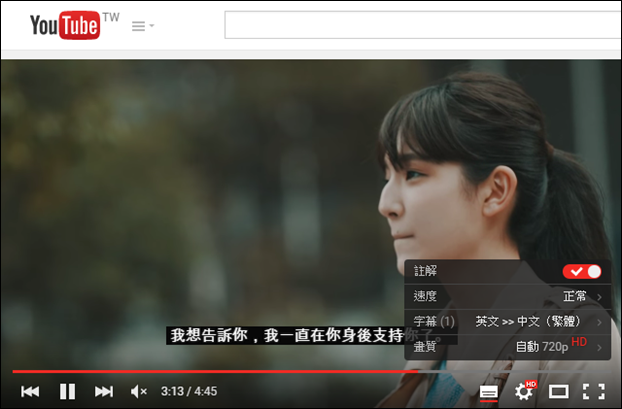Open the guide hamburger menu
The height and width of the screenshot is (409, 622).
pyautogui.click(x=143, y=26)
